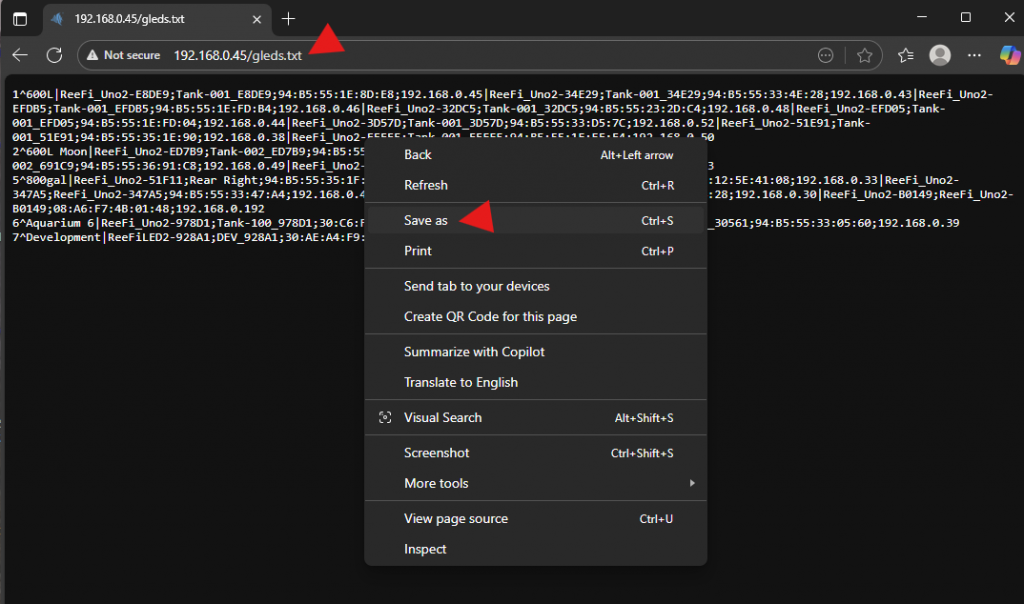Click the address bar URL field

point(450,56)
